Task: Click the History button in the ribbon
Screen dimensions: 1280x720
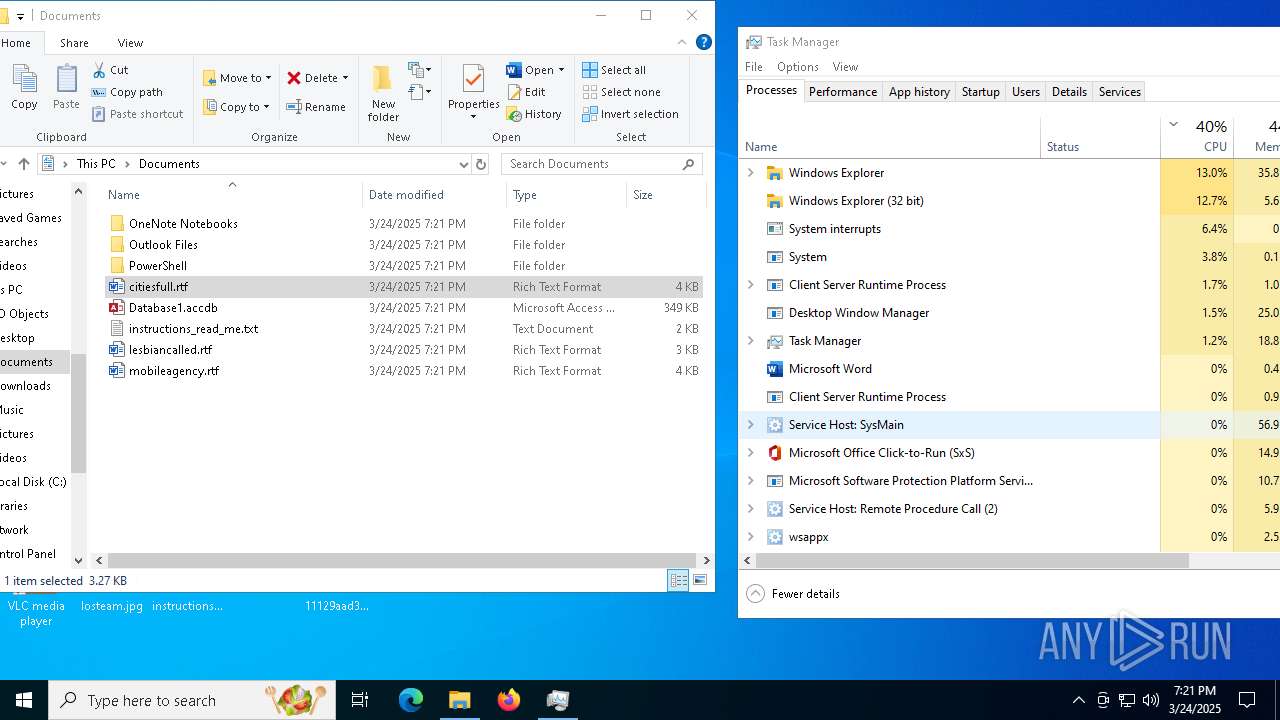Action: [534, 114]
